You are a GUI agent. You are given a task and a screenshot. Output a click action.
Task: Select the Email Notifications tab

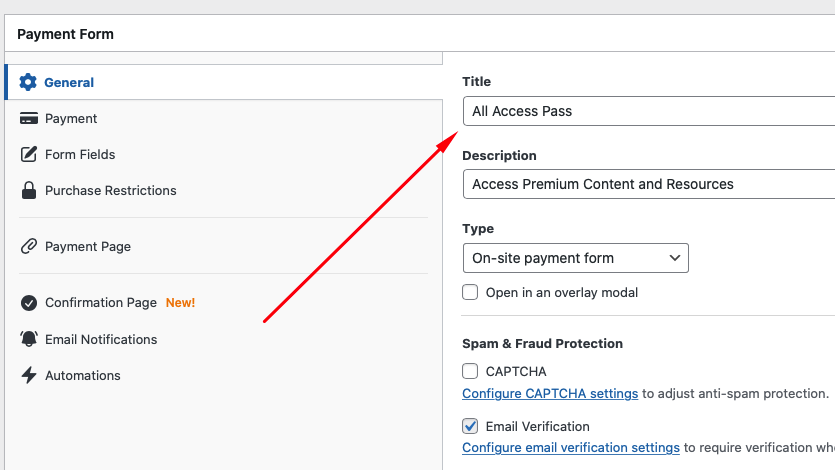(101, 339)
